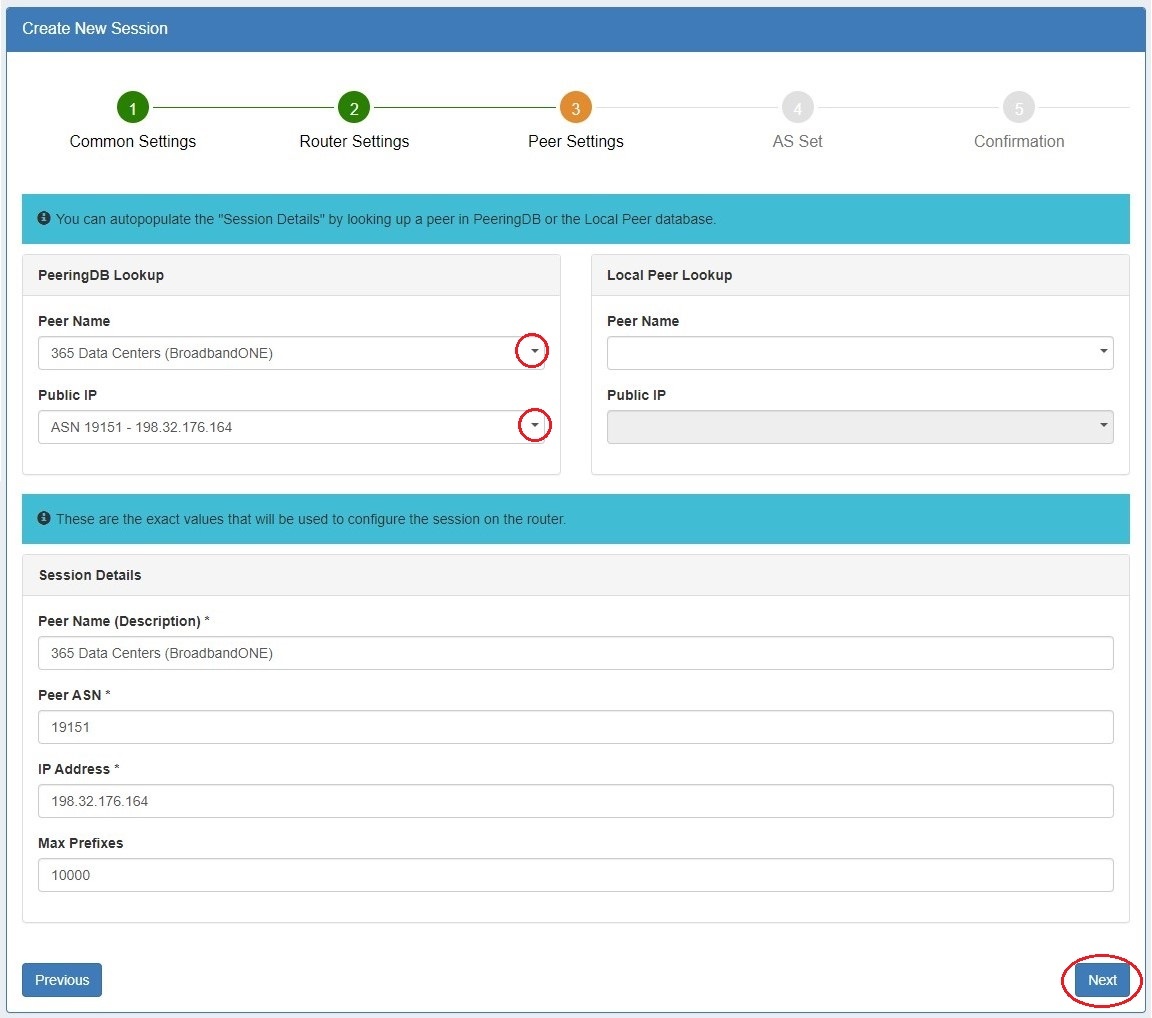The width and height of the screenshot is (1152, 1018).
Task: Focus the IP Address input field
Action: pyautogui.click(x=575, y=801)
